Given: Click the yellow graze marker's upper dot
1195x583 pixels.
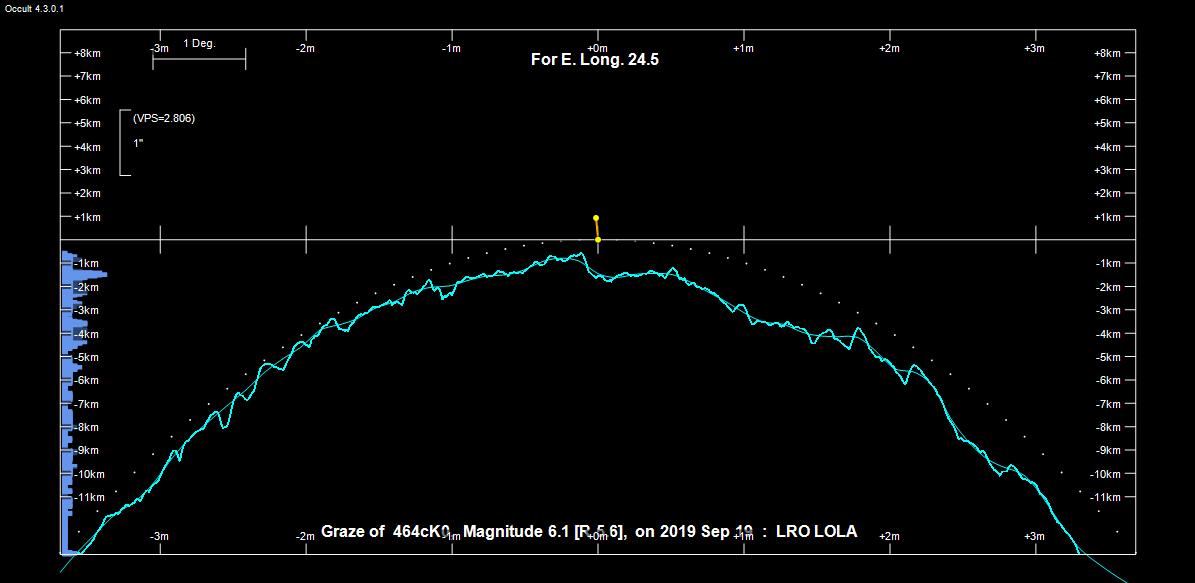Looking at the screenshot, I should pyautogui.click(x=596, y=217).
